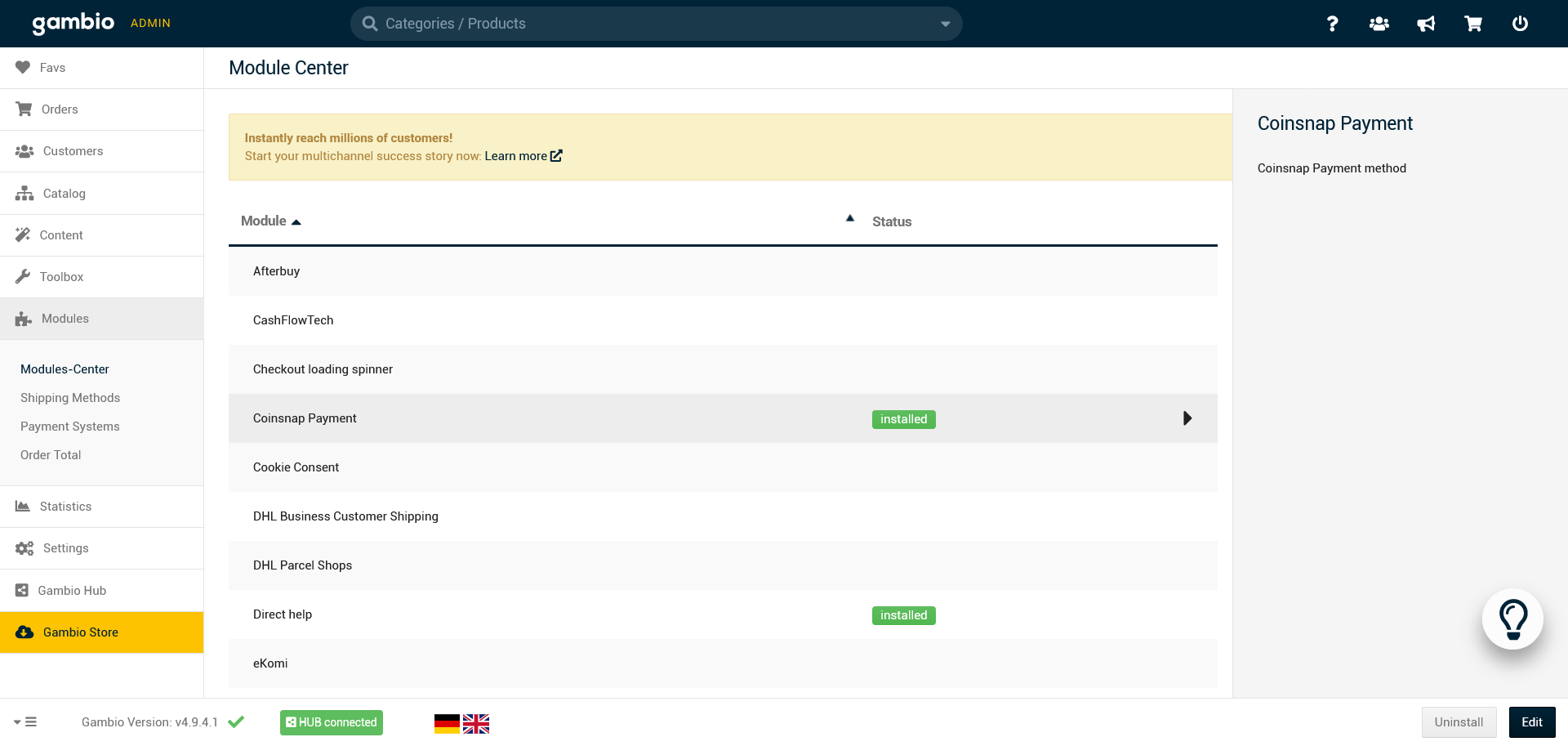Expand the Coinsnap Payment row arrow

point(1187,418)
